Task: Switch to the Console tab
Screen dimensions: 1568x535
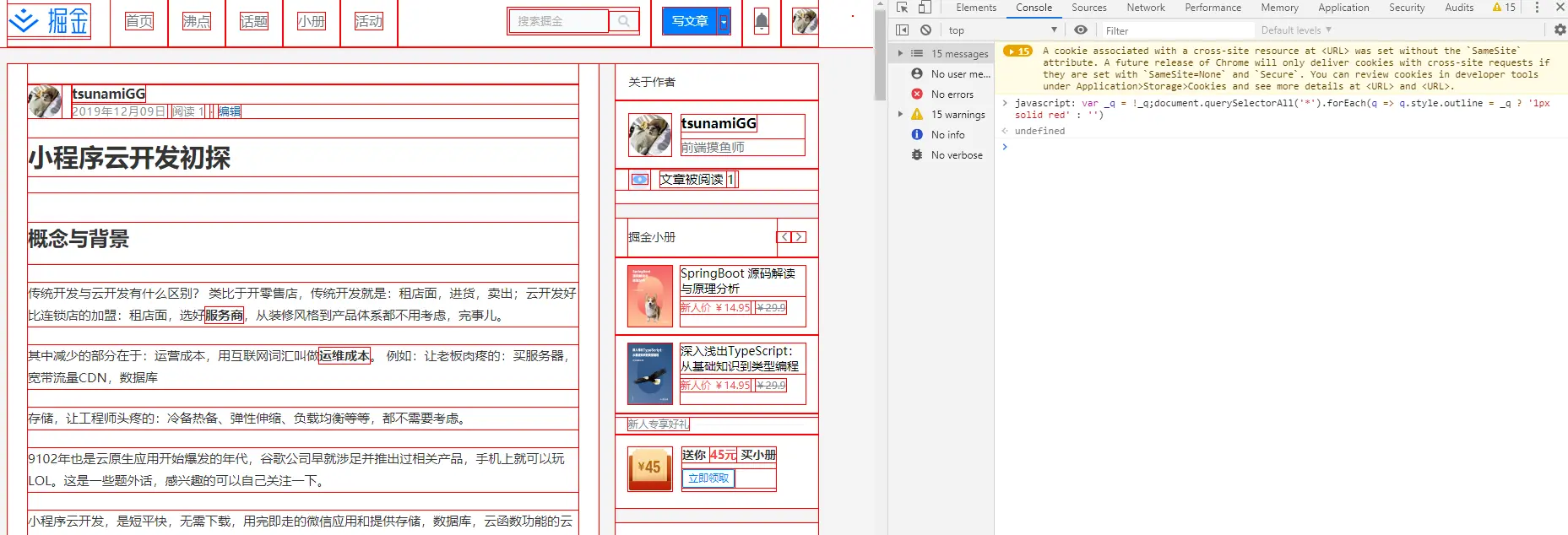Action: click(x=1034, y=8)
